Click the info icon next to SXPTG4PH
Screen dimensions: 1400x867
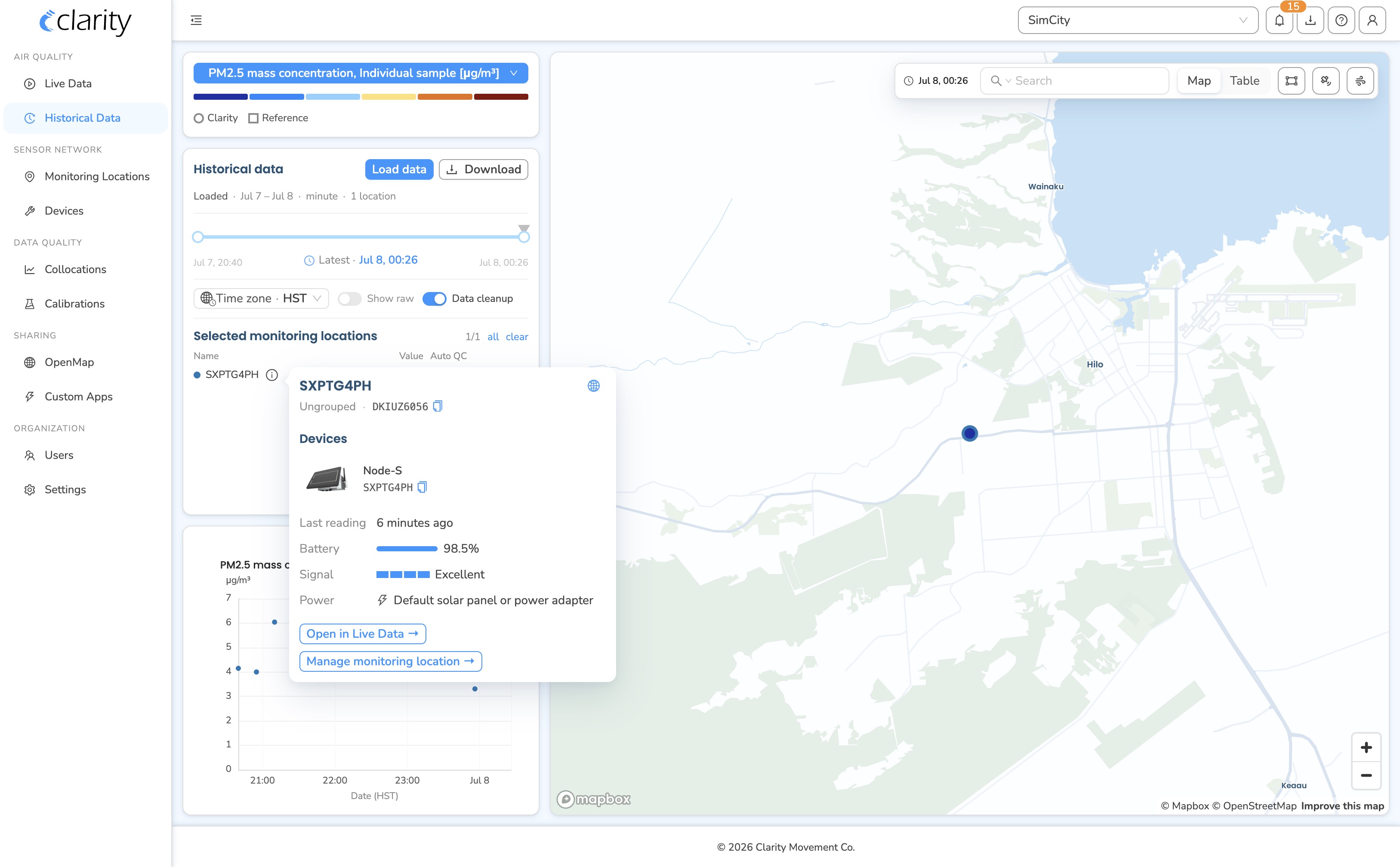(x=272, y=375)
